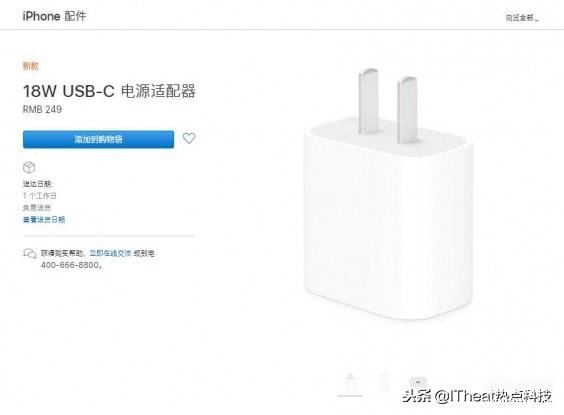564x415 pixels.
Task: Open the 查看送货日期 link
Action: pos(44,219)
